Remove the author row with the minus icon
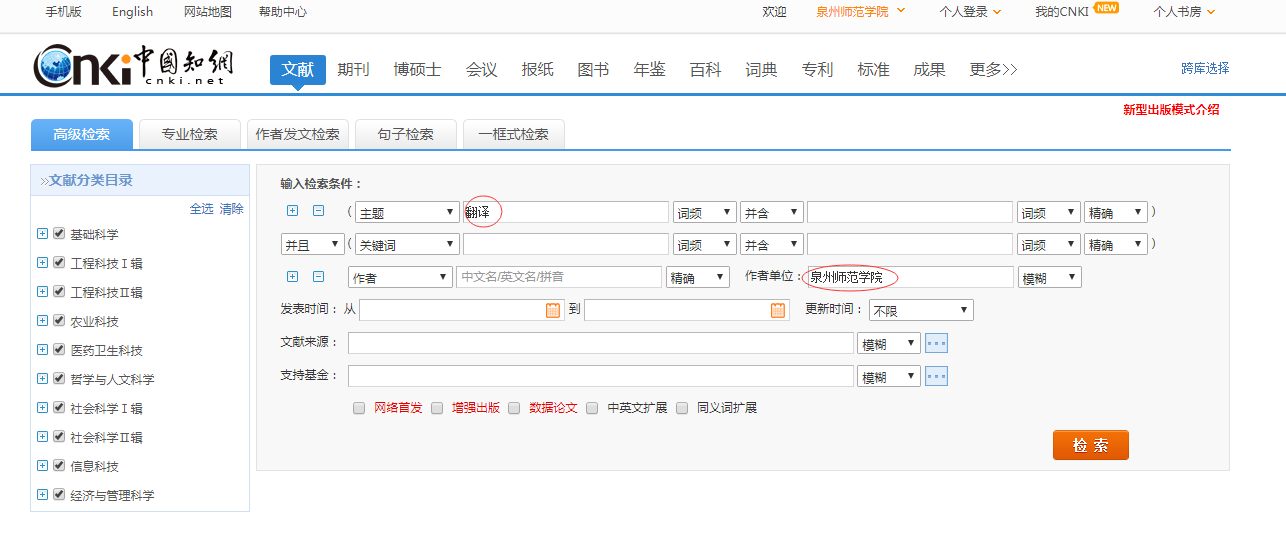This screenshot has width=1286, height=536. [319, 277]
